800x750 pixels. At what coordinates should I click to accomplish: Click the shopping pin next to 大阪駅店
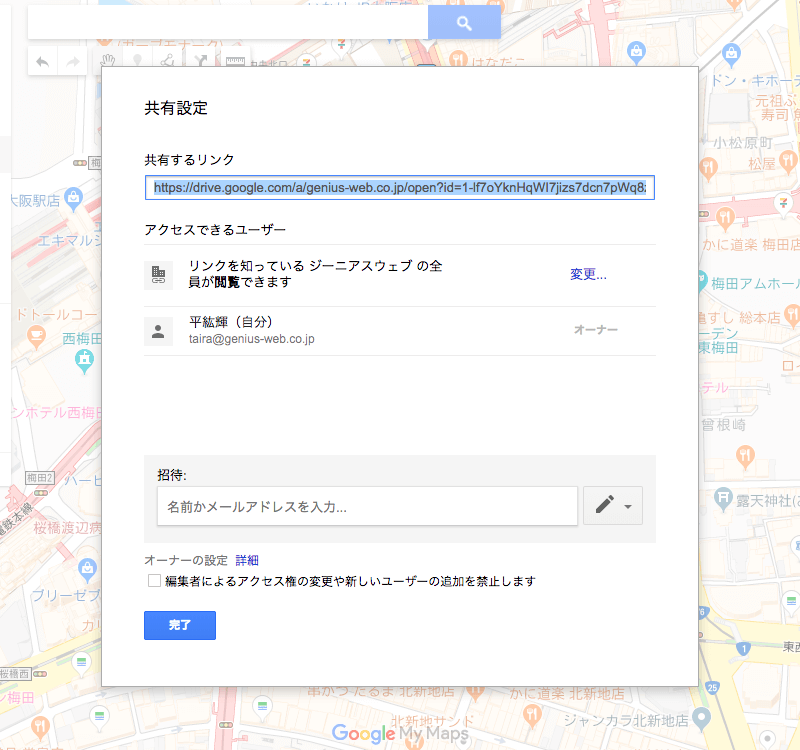pyautogui.click(x=74, y=198)
